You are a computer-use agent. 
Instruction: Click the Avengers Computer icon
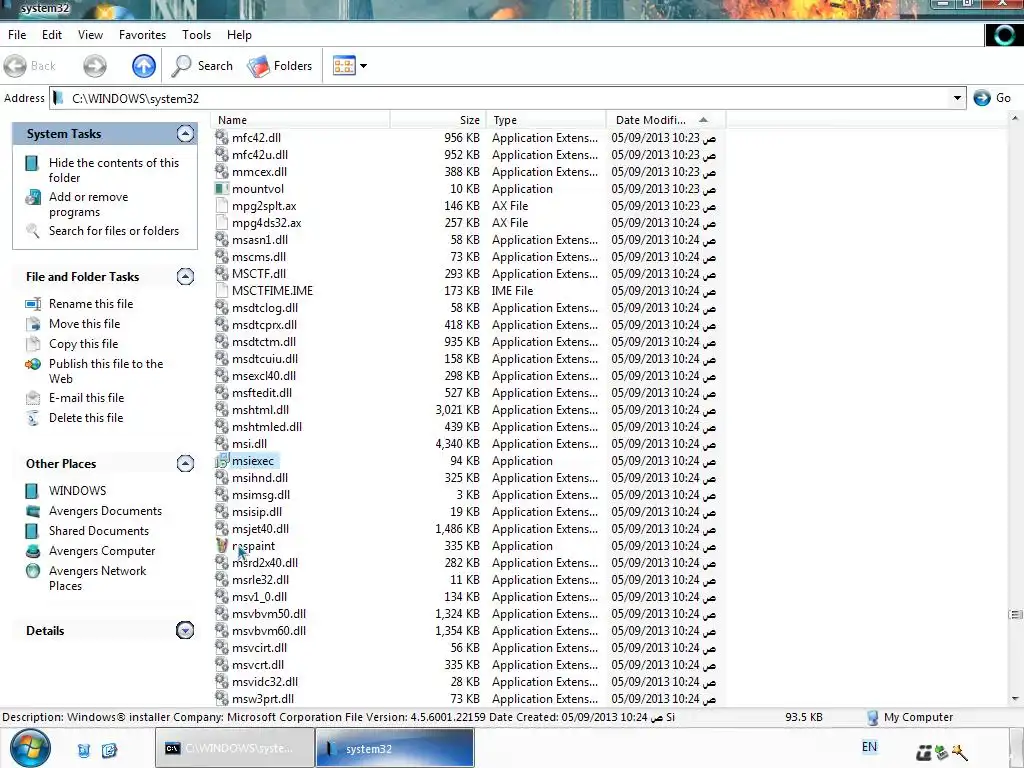coord(33,551)
